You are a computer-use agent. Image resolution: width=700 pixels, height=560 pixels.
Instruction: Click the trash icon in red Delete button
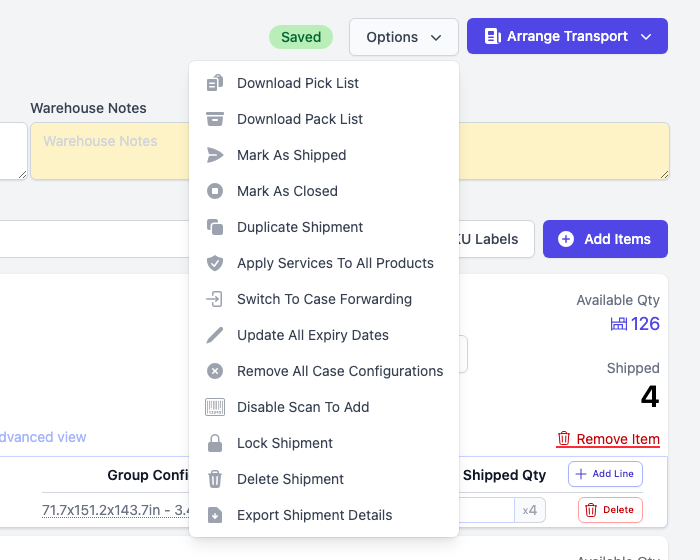(x=591, y=510)
